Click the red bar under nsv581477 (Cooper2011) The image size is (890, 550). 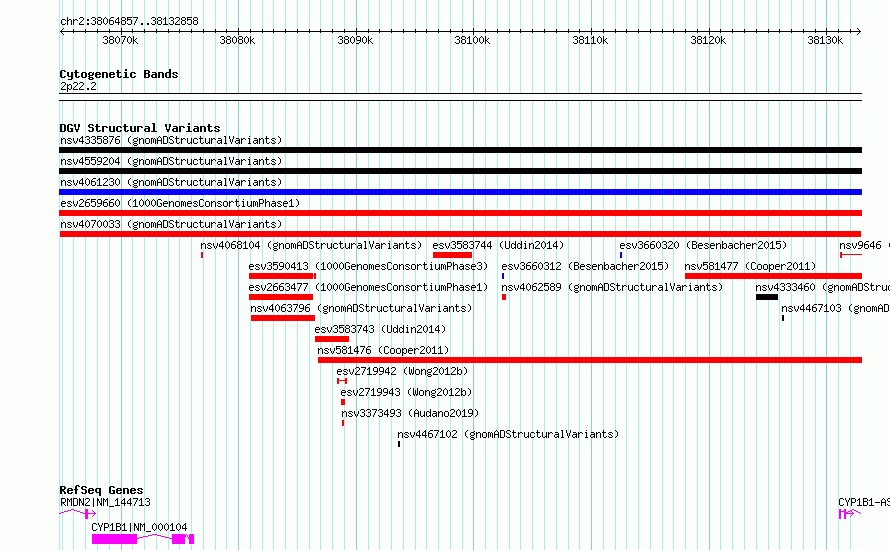point(773,276)
